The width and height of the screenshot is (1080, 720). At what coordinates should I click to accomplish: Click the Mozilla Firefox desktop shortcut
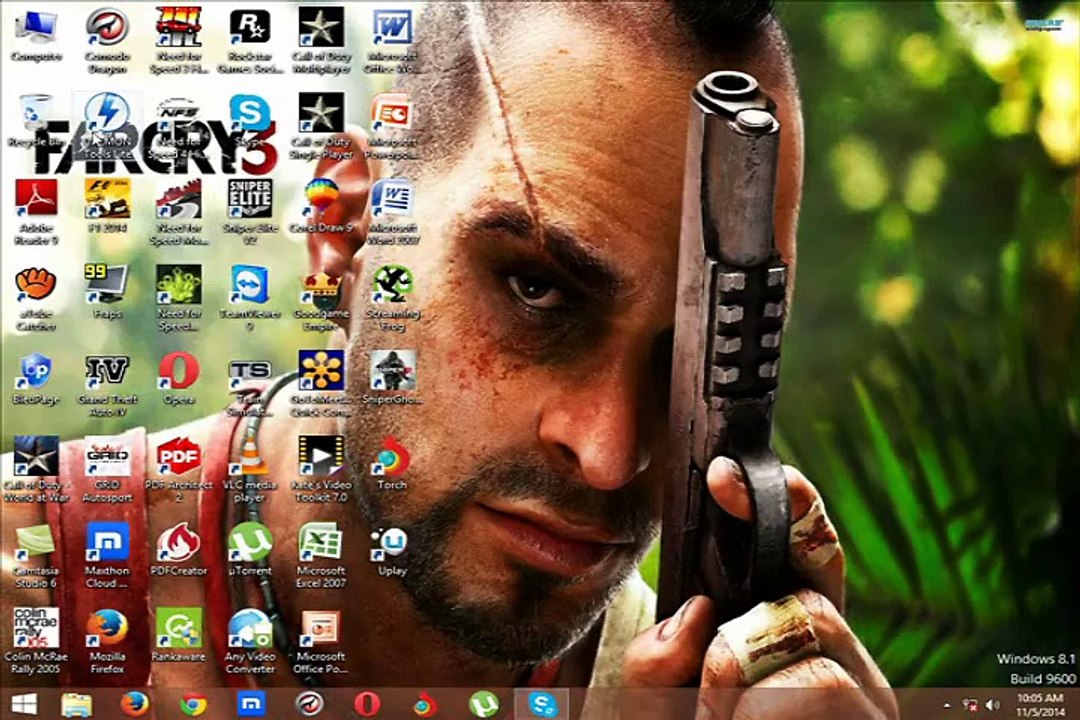107,641
